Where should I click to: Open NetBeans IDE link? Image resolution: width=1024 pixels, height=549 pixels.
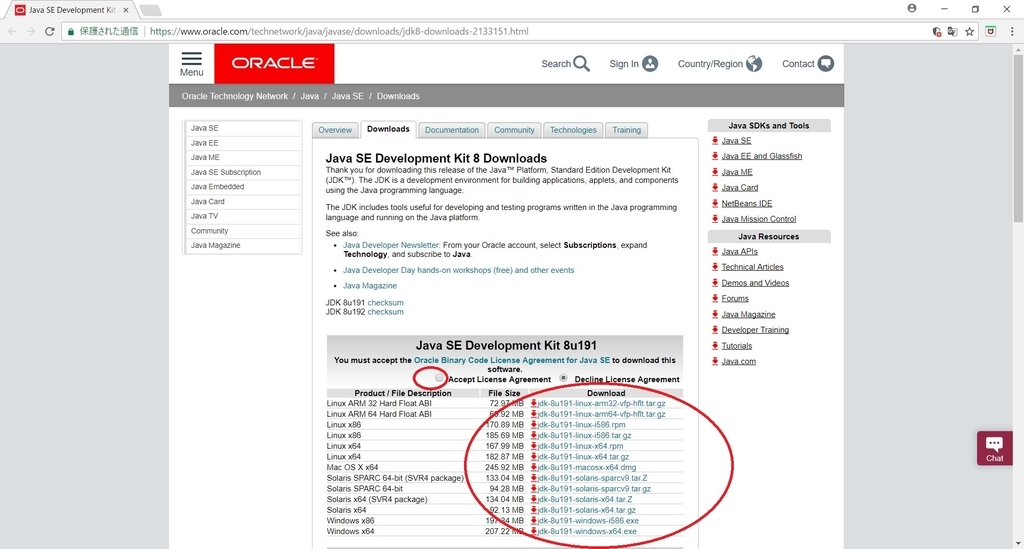tap(746, 204)
